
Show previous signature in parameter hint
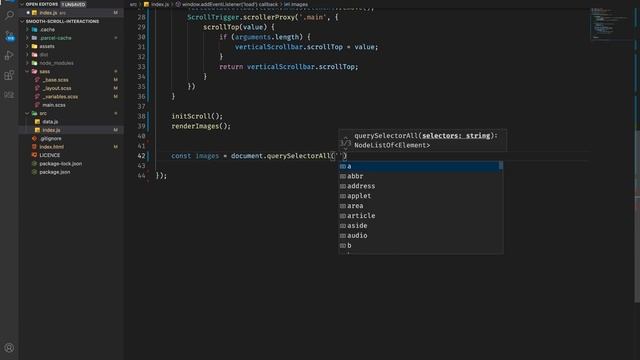[x=346, y=137]
